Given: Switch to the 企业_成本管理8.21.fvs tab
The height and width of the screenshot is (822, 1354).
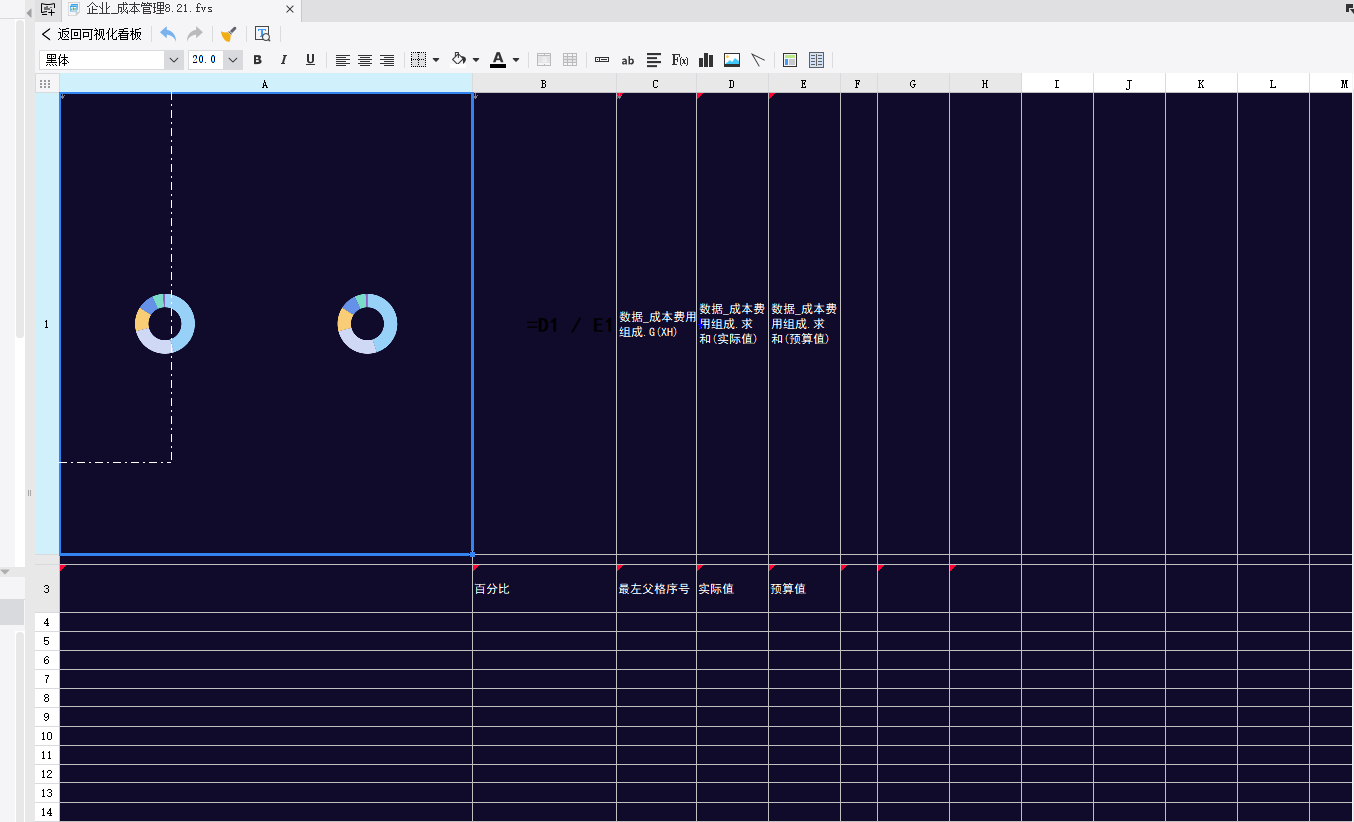Looking at the screenshot, I should [x=149, y=9].
